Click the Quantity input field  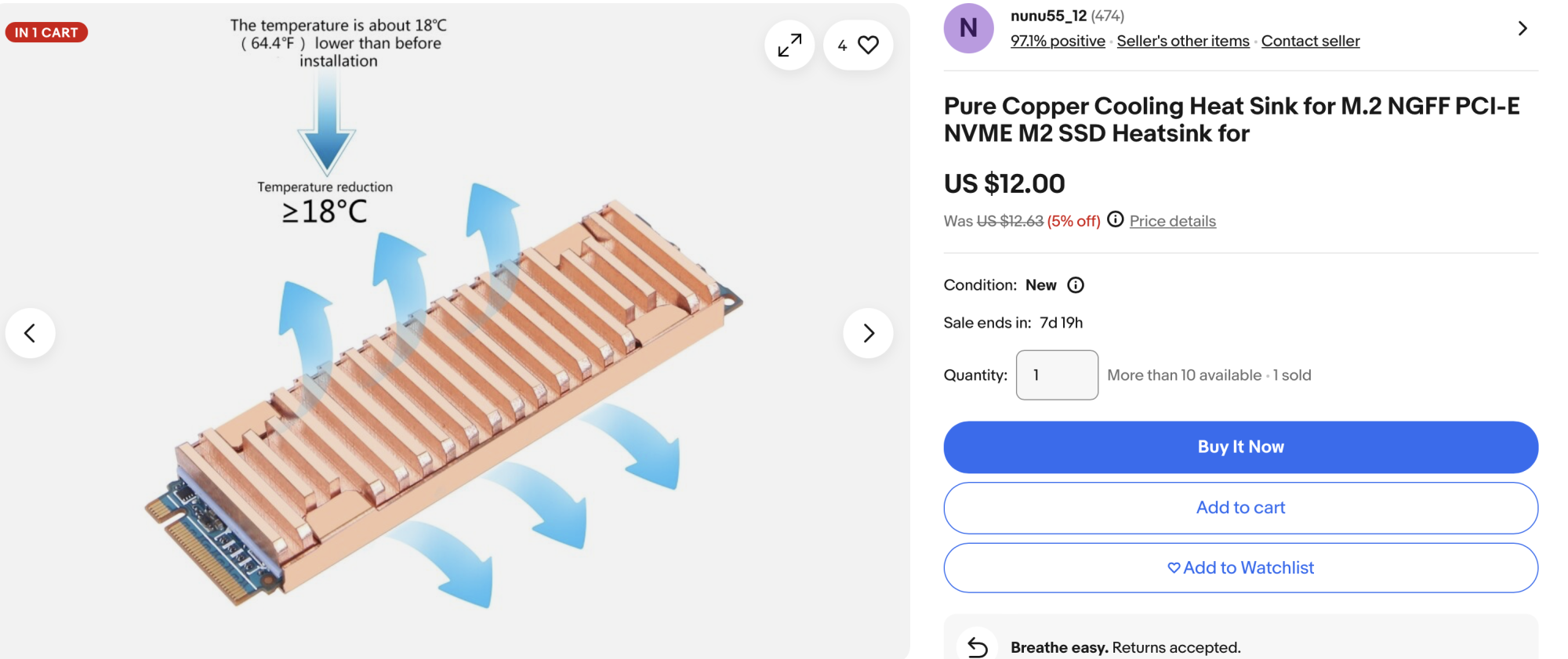pos(1057,375)
